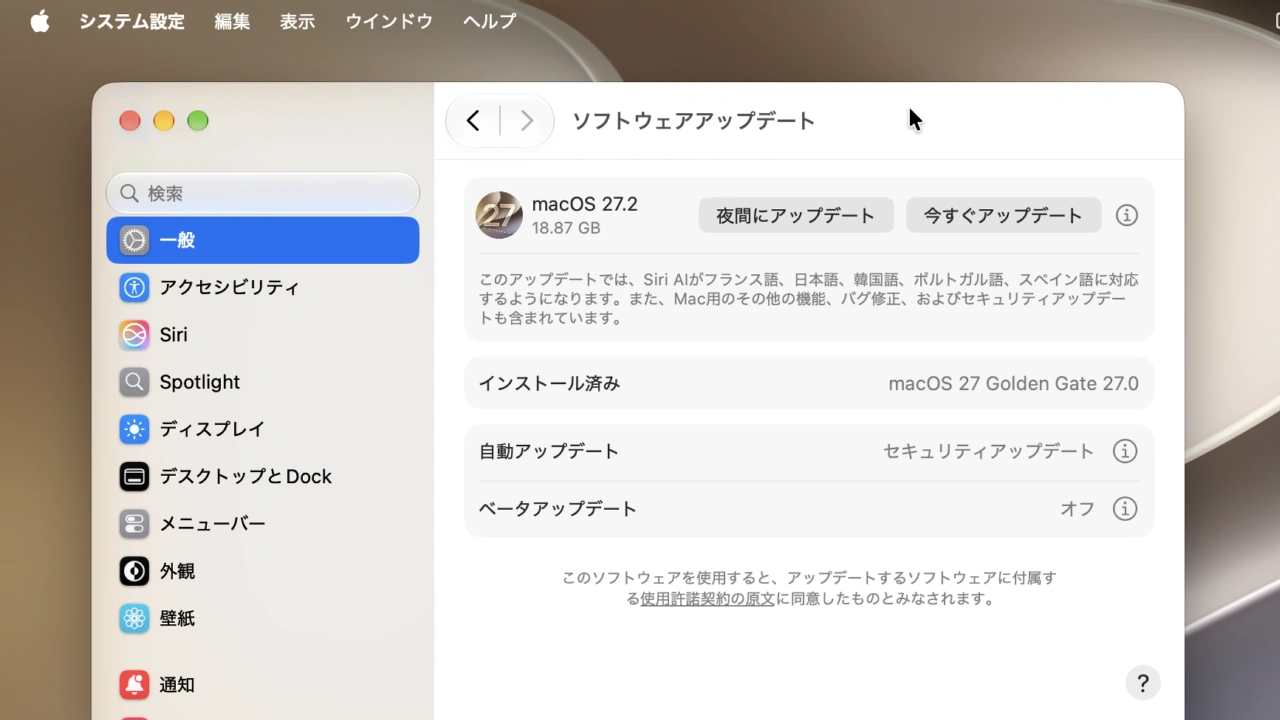
Task: Click the デスクトップとDock sidebar icon
Action: [134, 477]
